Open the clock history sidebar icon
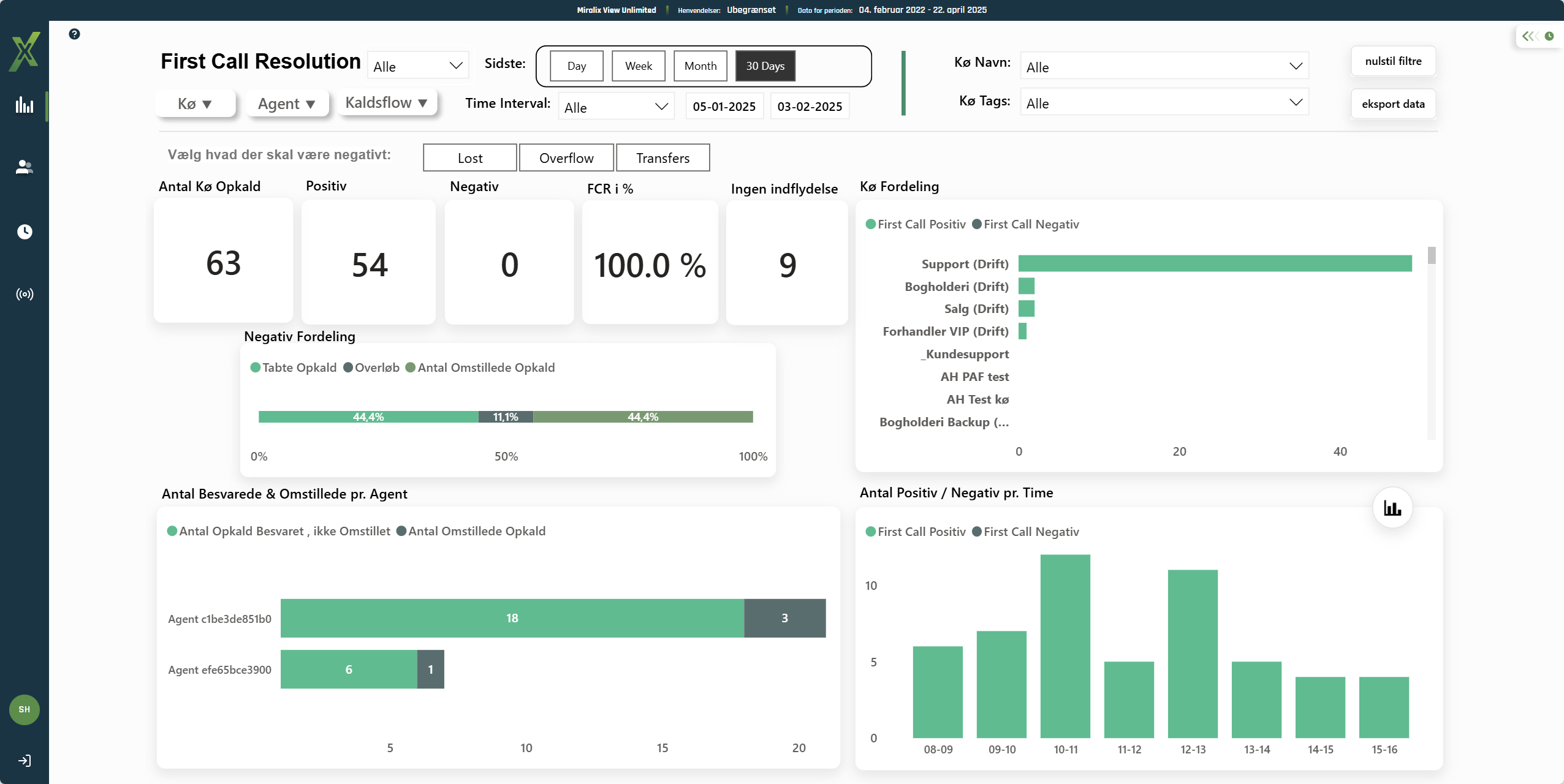 pos(25,232)
